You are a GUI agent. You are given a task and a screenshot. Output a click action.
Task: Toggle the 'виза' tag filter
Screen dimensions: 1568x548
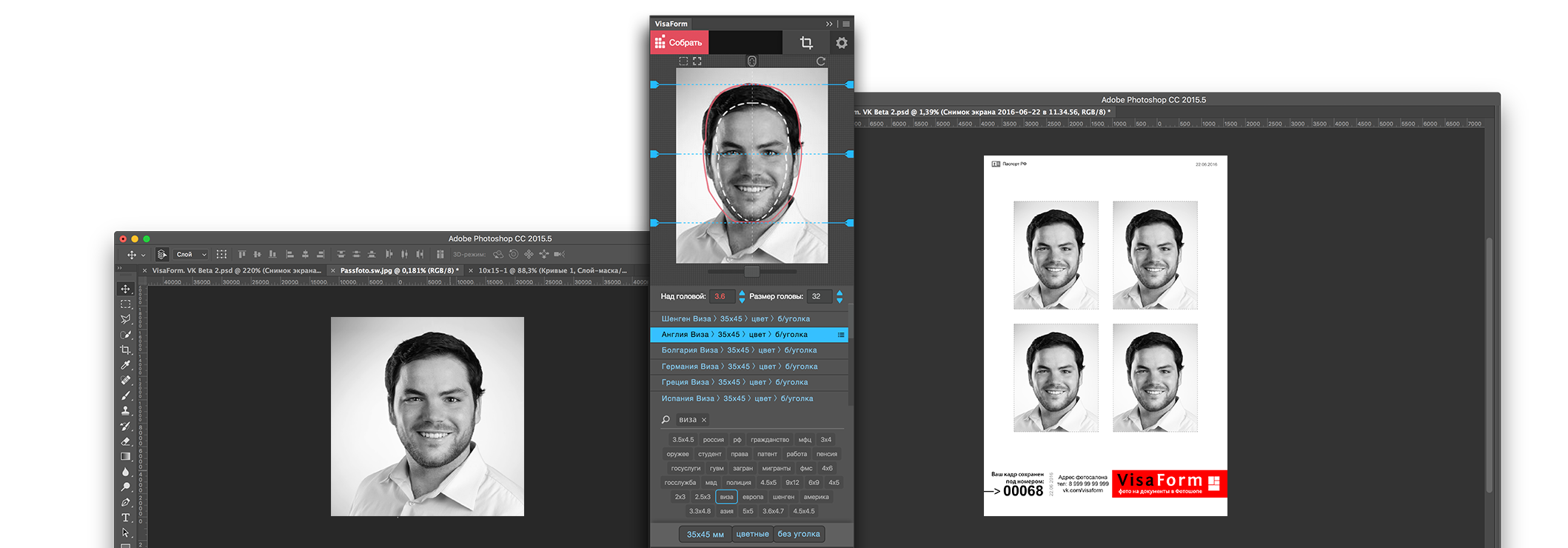tap(726, 497)
